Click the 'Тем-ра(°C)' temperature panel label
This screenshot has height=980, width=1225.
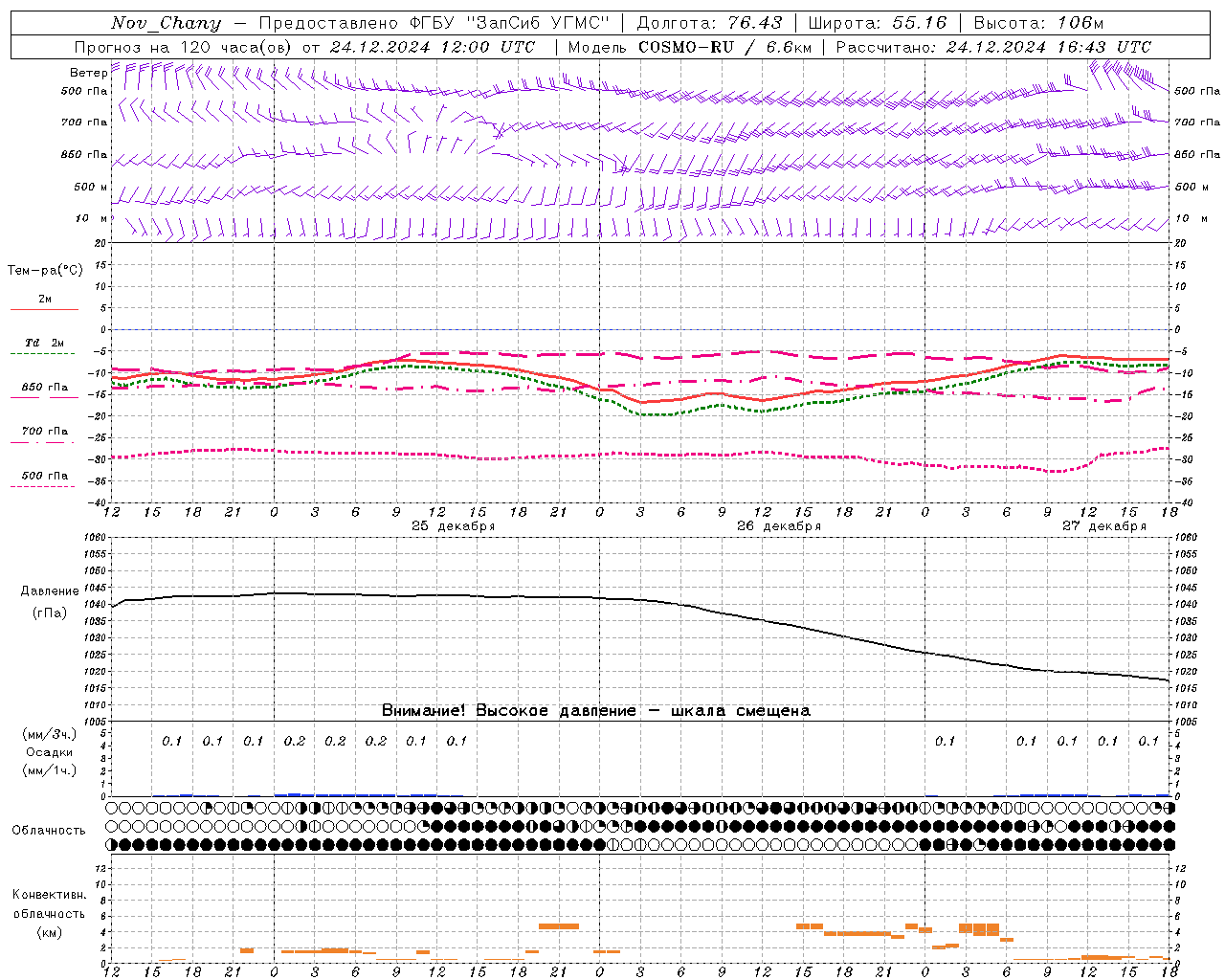click(45, 271)
